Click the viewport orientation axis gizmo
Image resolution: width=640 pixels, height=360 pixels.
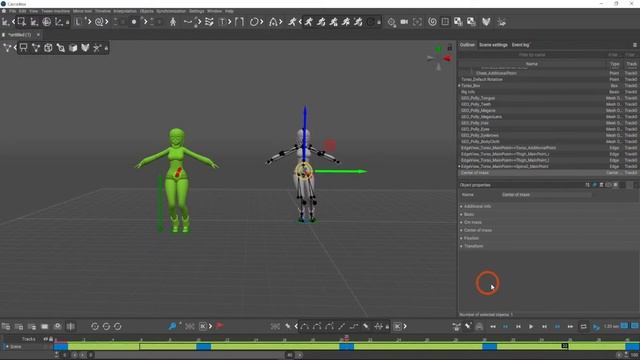pyautogui.click(x=439, y=58)
